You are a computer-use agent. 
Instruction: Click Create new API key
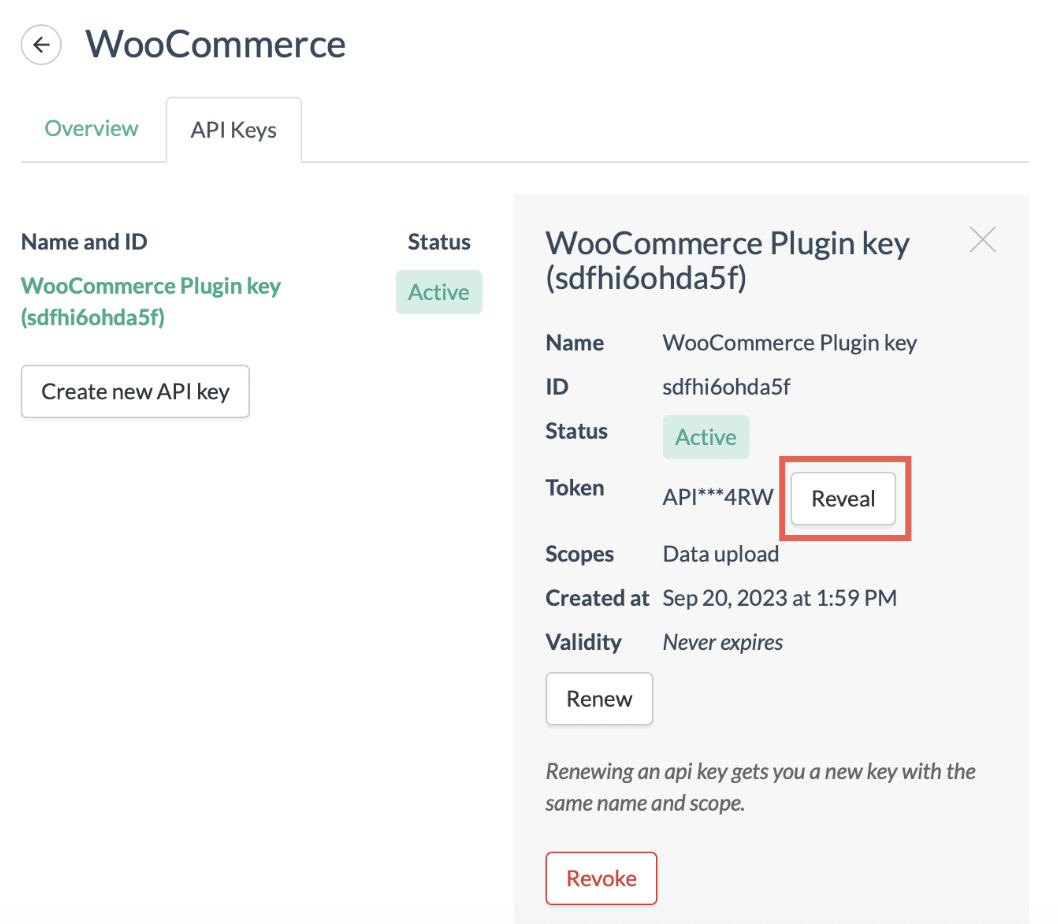pos(134,391)
